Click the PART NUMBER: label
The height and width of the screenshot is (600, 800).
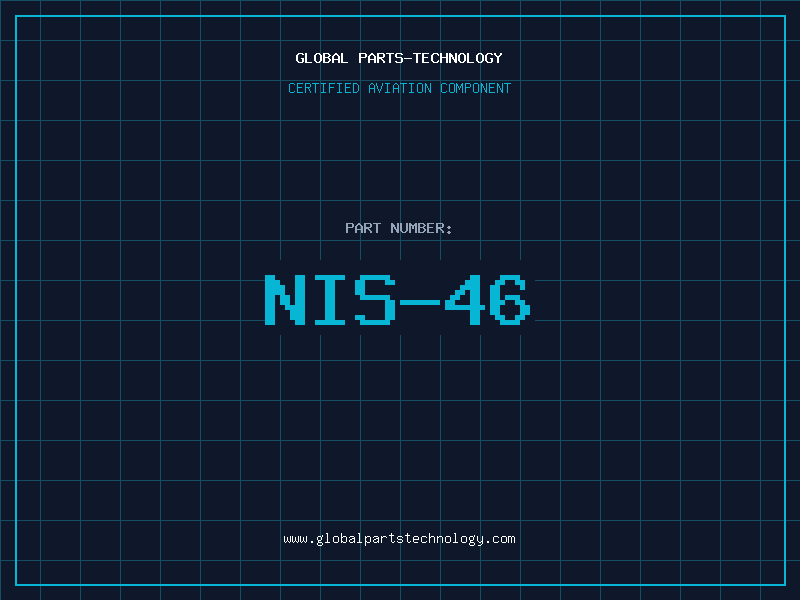(x=399, y=228)
